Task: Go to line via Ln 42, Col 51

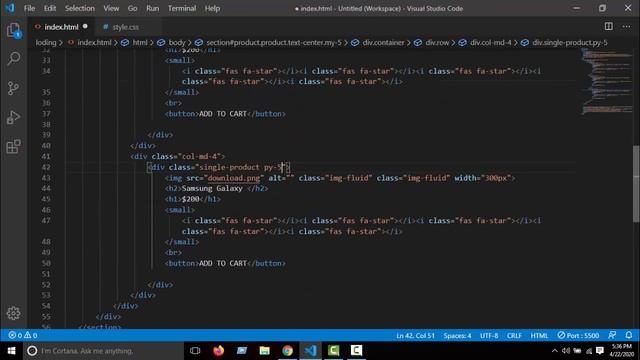Action: tap(416, 335)
